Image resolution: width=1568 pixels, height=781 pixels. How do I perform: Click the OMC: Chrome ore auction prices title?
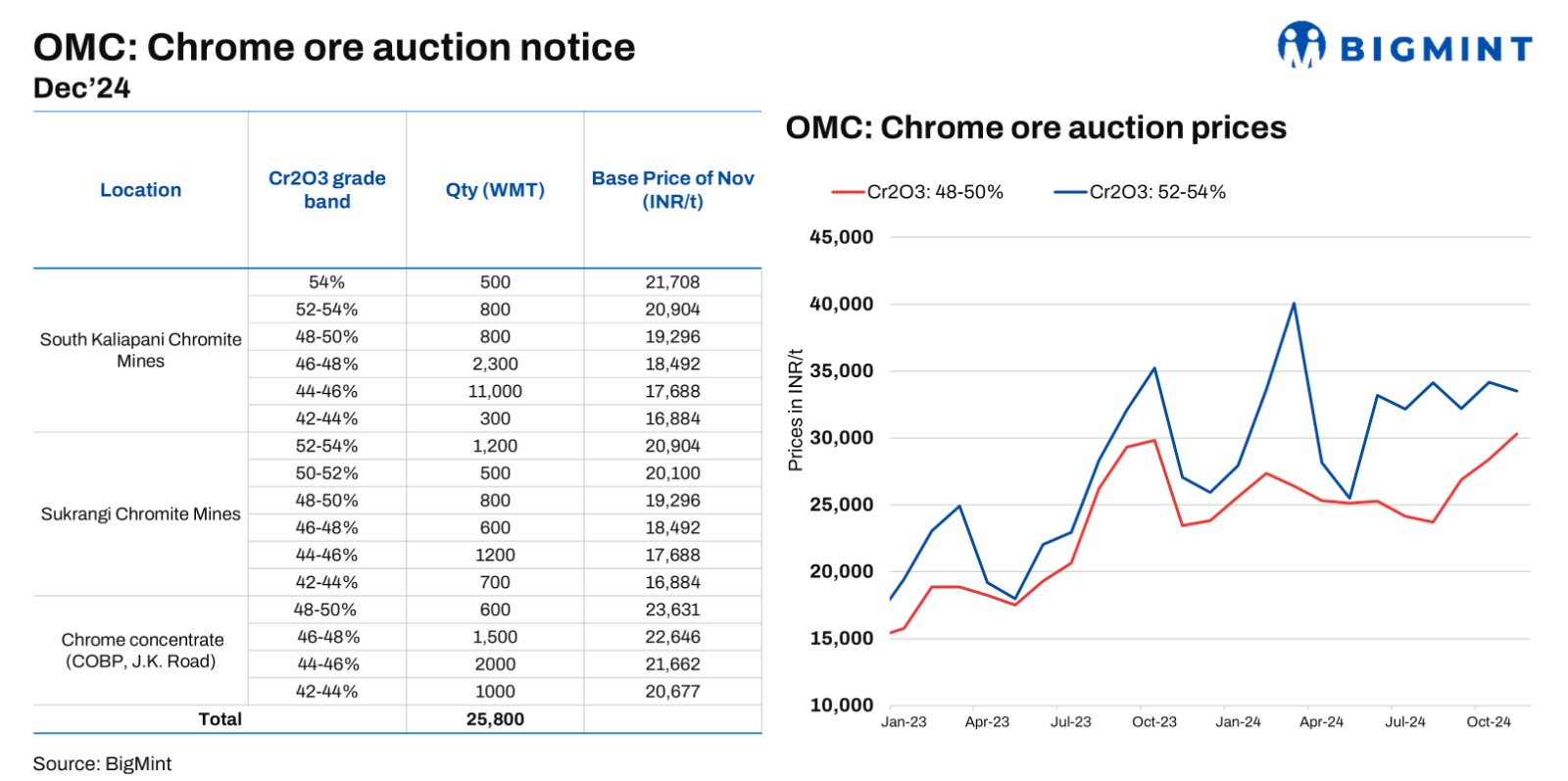(1036, 127)
